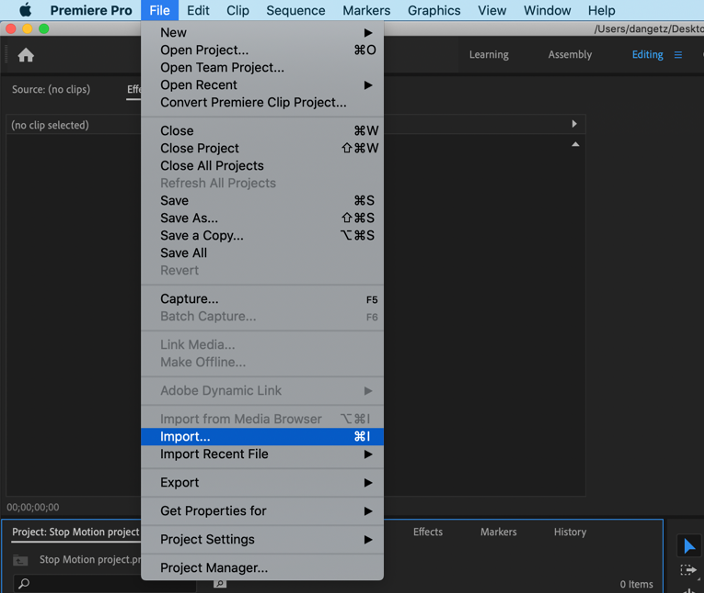Switch to the Assembly workspace
This screenshot has width=704, height=593.
[x=569, y=55]
